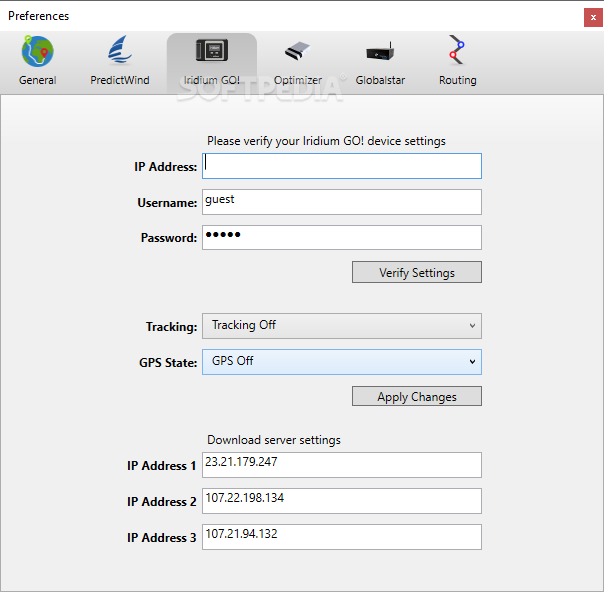Click IP Address 3 field 107.21.94.132
The height and width of the screenshot is (592, 604).
tap(342, 537)
